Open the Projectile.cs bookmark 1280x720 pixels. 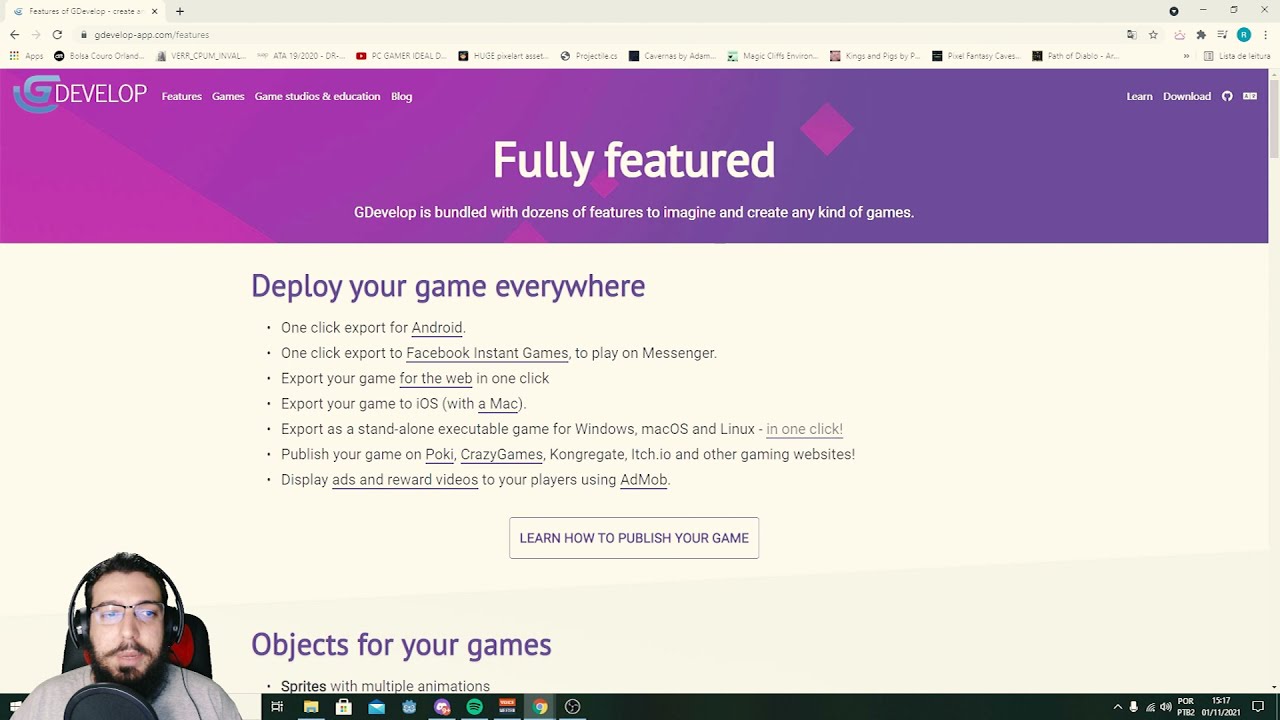pos(589,56)
